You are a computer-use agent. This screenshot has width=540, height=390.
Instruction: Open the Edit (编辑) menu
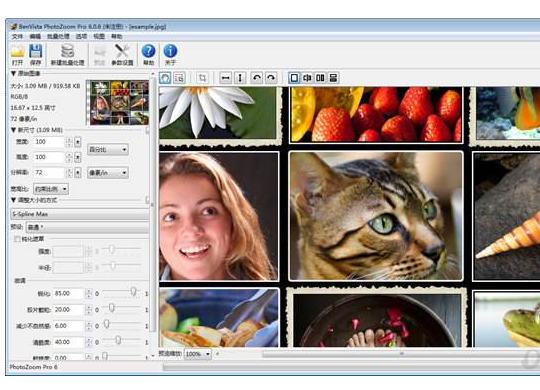(35, 36)
